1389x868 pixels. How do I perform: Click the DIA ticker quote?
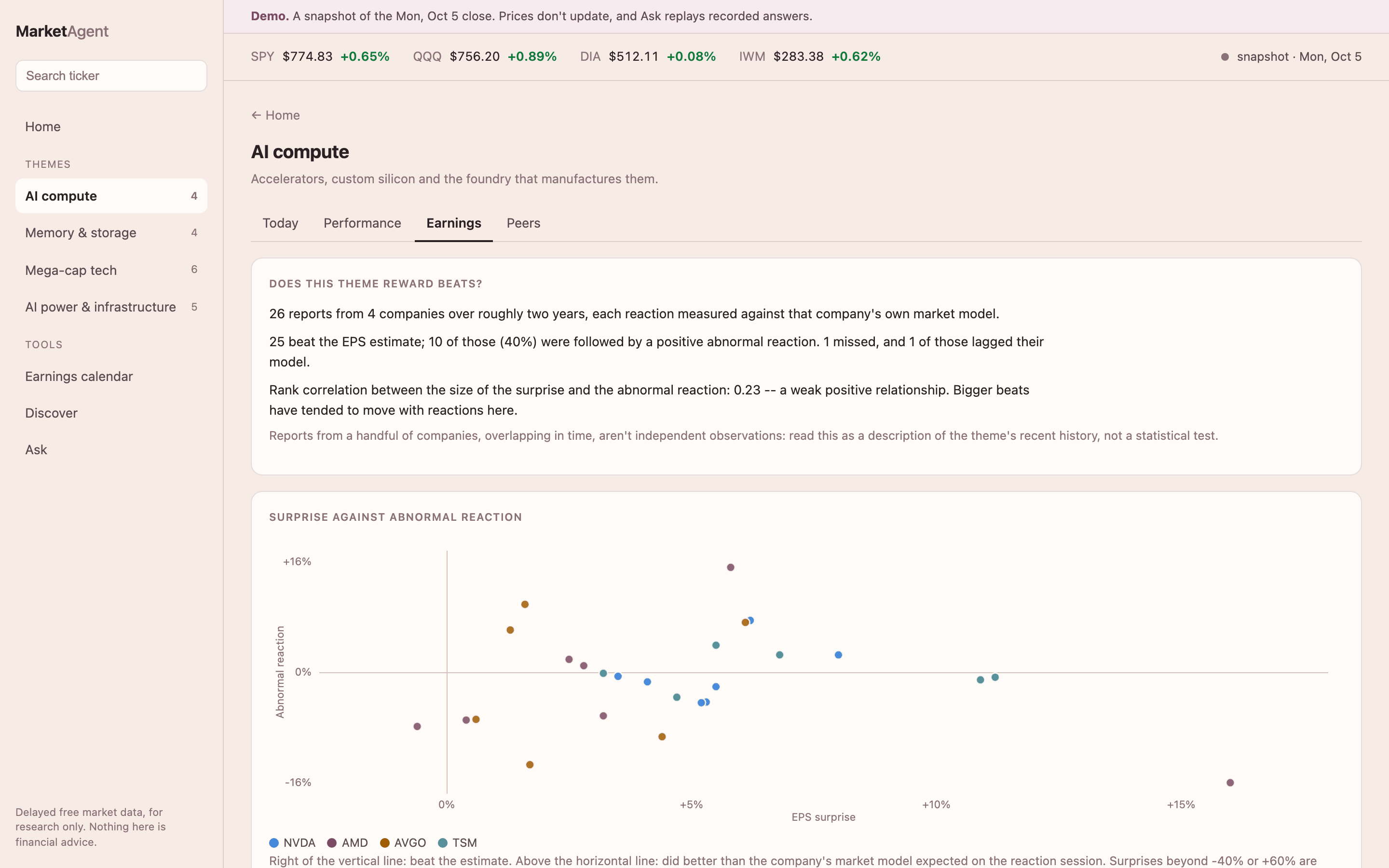648,57
